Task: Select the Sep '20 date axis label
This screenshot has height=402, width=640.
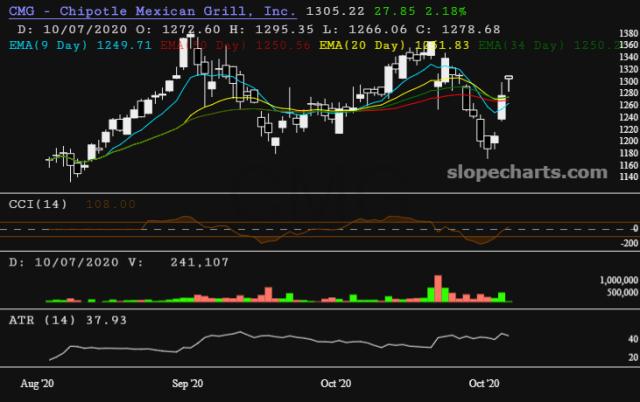Action: click(188, 383)
